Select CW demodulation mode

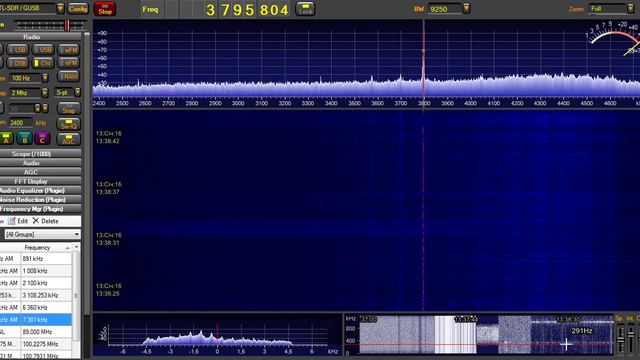[x=43, y=63]
